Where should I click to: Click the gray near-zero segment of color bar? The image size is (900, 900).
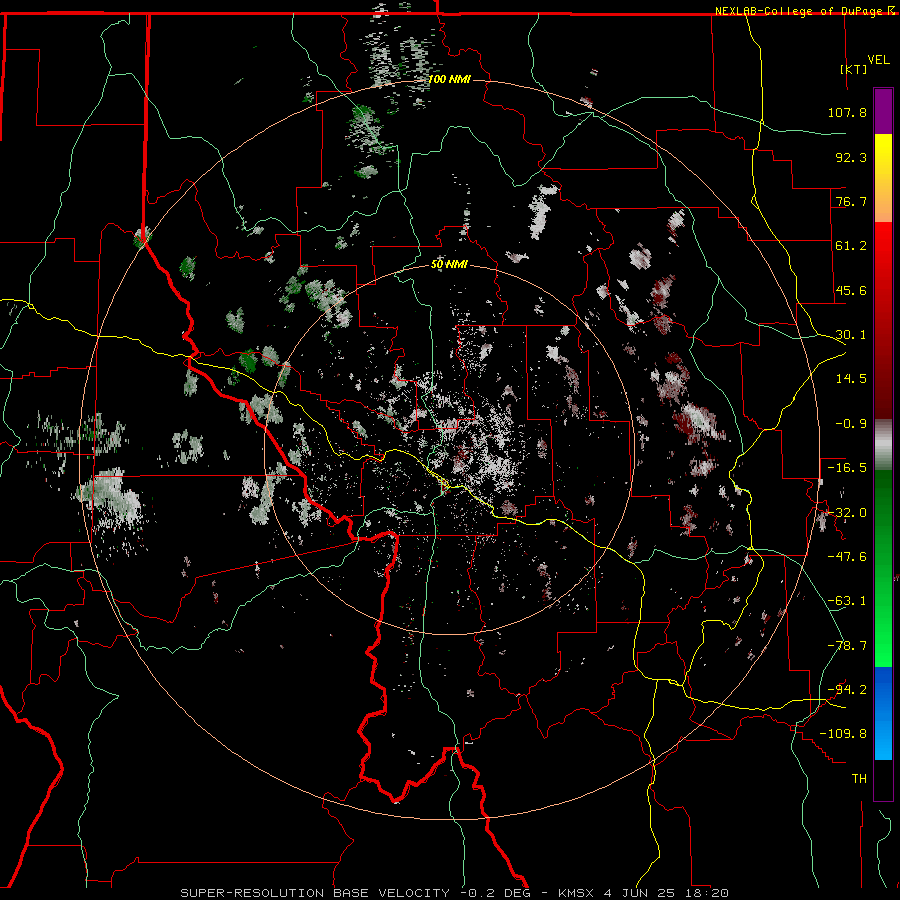(883, 445)
